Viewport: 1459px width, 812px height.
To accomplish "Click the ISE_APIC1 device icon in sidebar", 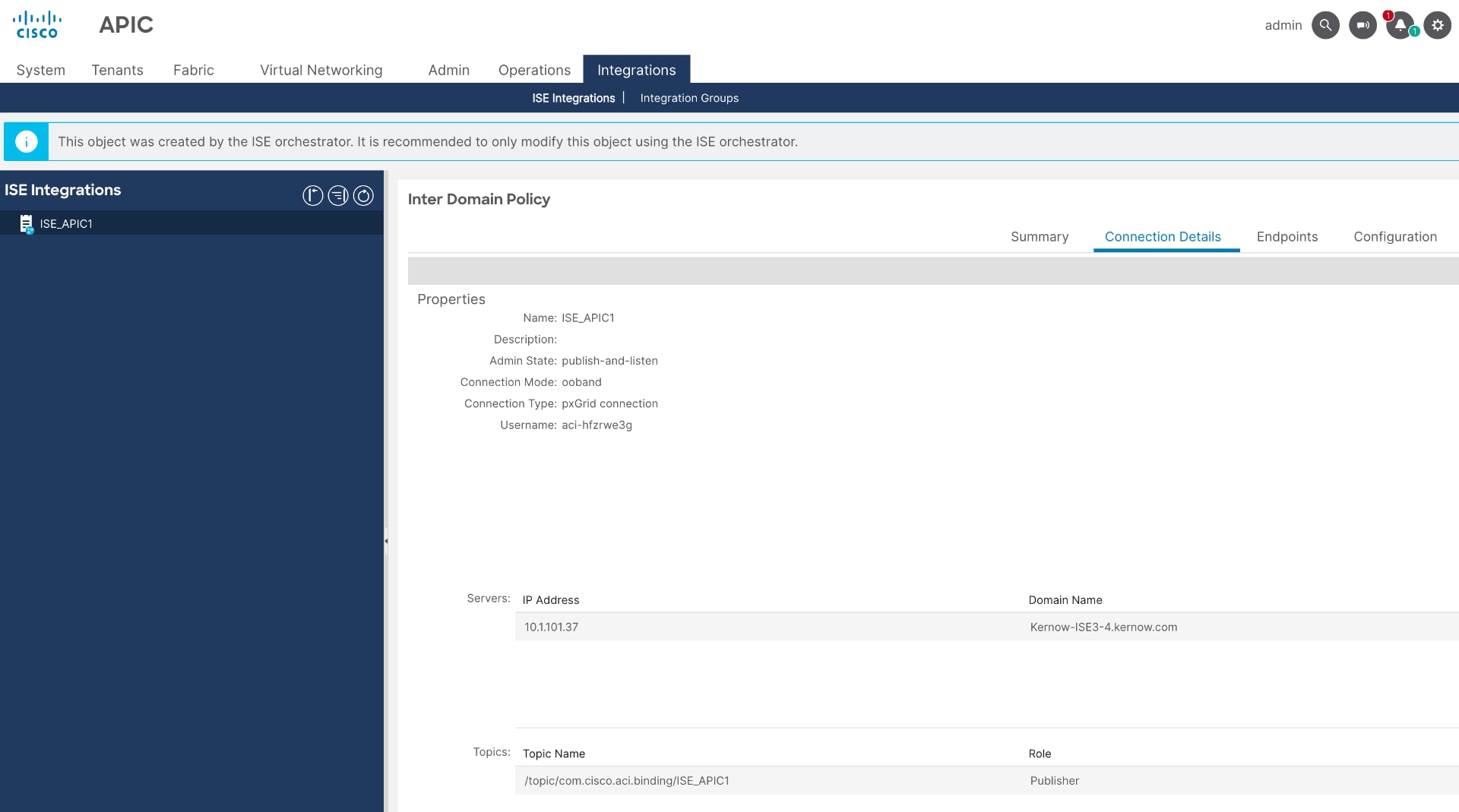I will 26,223.
